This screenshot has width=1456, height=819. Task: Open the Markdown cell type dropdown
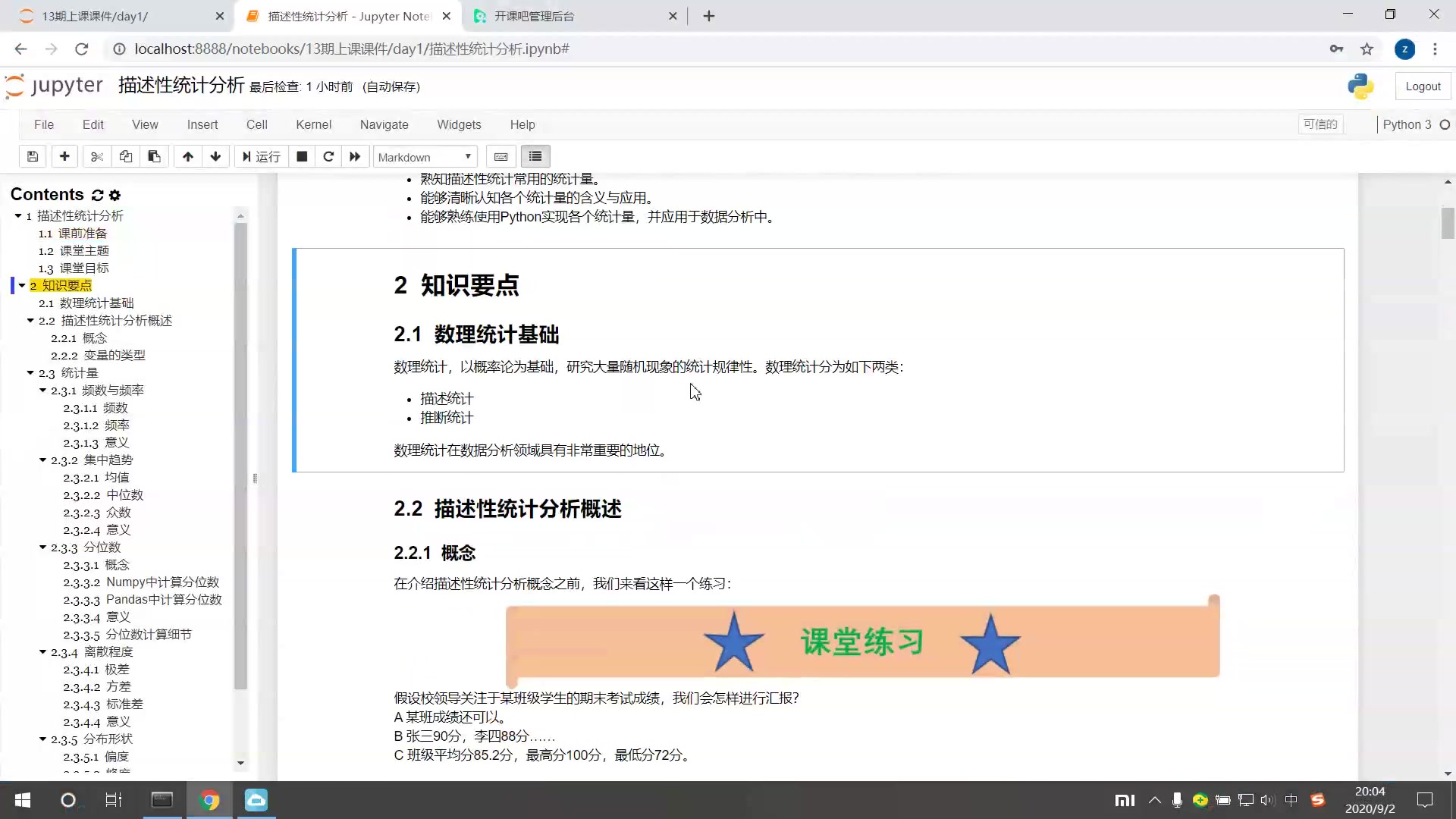[x=425, y=156]
